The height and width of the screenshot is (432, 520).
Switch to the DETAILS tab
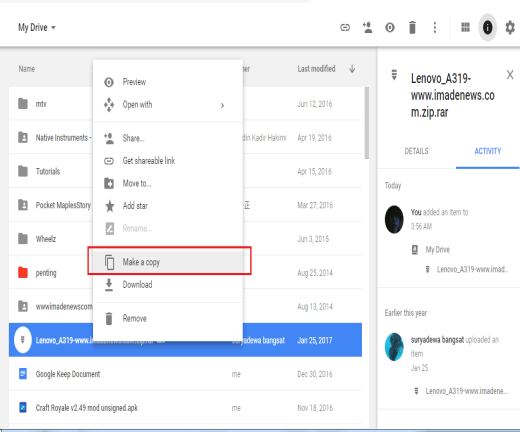pyautogui.click(x=416, y=151)
